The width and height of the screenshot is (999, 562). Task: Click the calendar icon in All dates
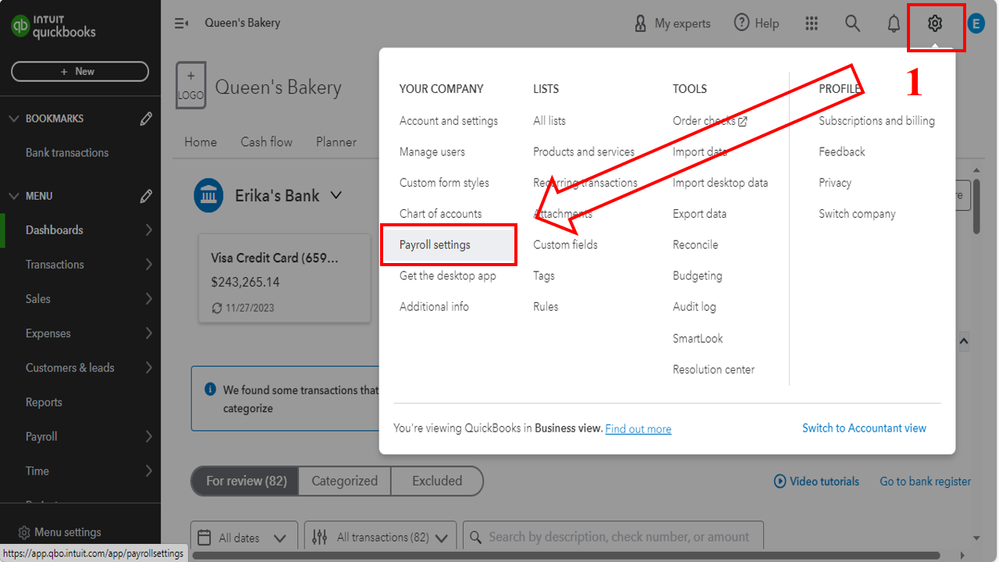point(204,538)
